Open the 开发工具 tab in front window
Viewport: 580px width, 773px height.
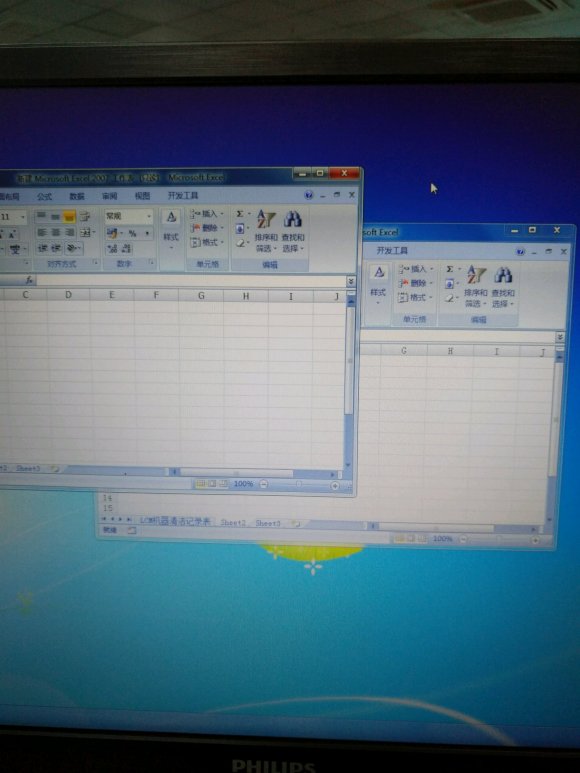point(183,195)
